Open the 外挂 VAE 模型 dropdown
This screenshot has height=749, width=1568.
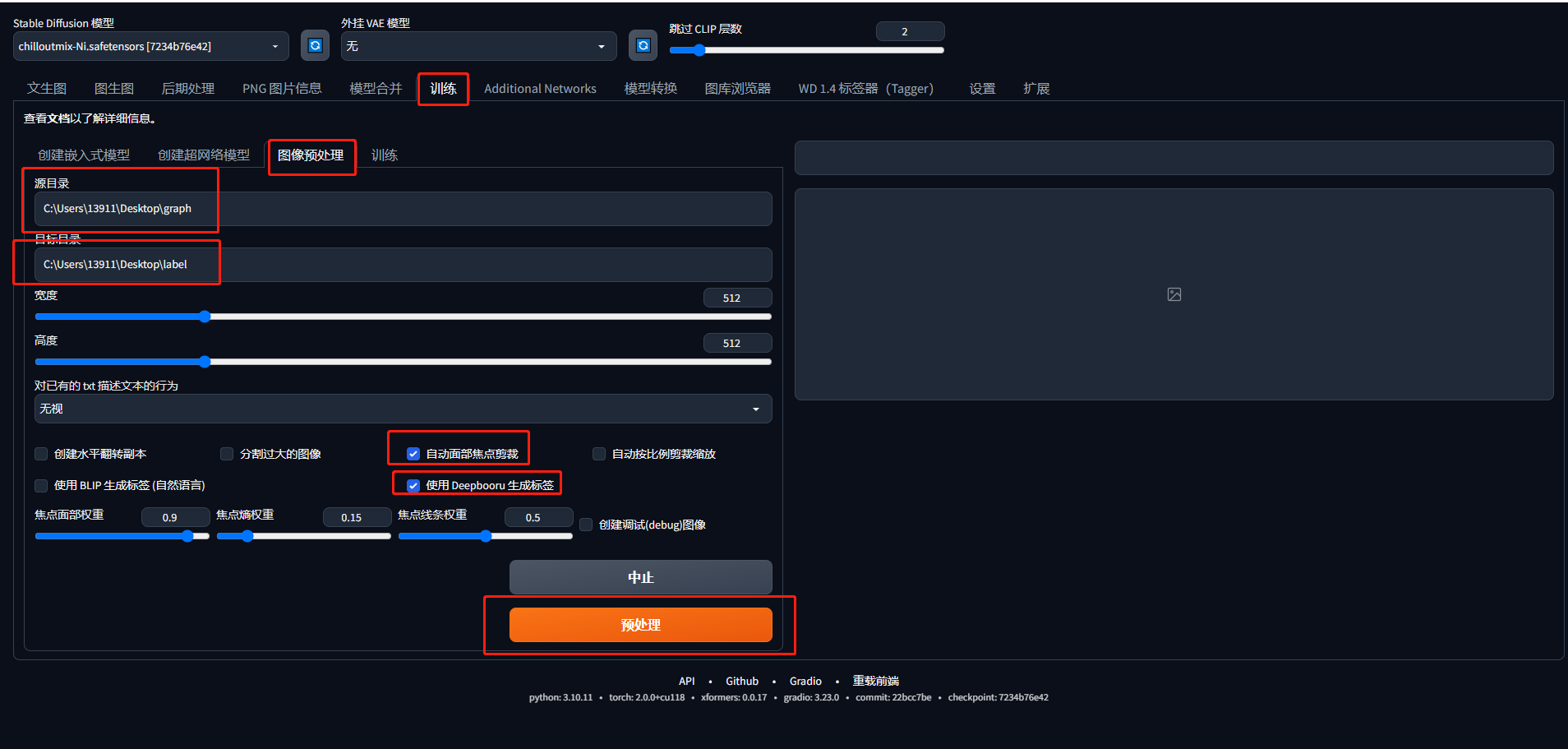pos(479,46)
